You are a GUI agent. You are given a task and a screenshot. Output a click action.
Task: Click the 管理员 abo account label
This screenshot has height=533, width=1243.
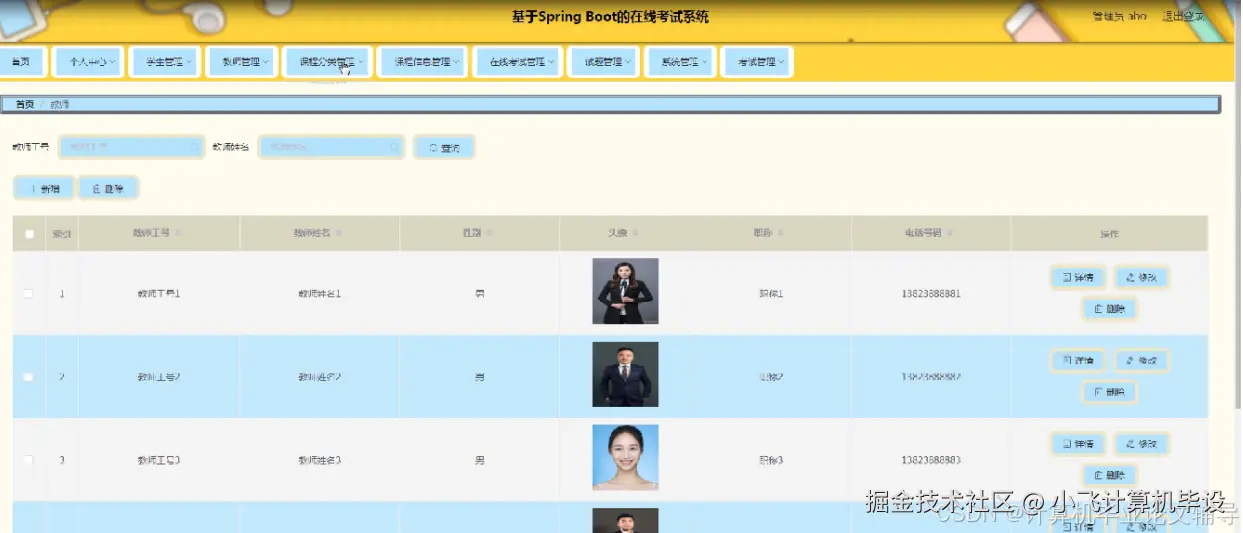point(1120,17)
